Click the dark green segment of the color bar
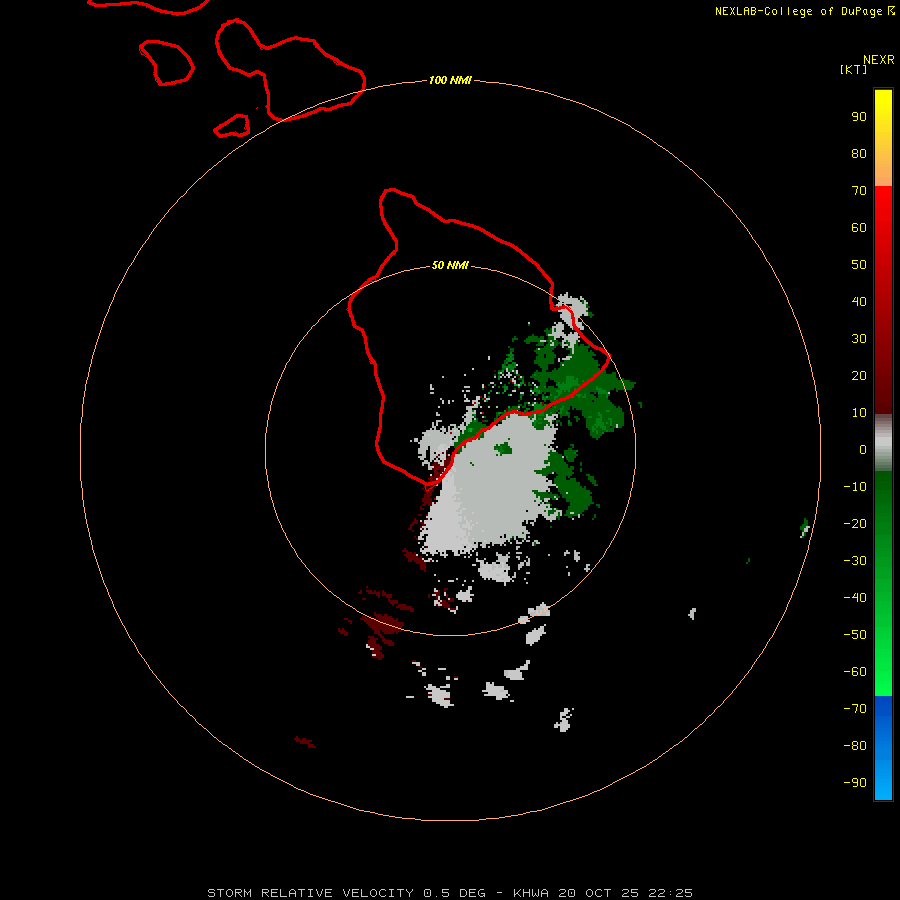 883,583
